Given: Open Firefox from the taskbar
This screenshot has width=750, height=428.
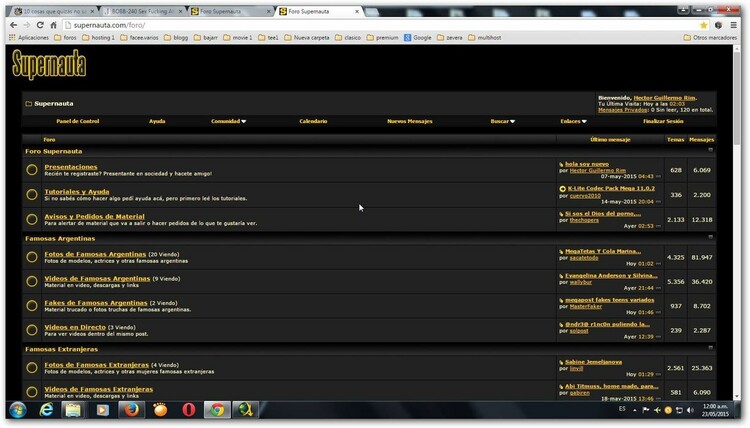Looking at the screenshot, I should point(132,410).
